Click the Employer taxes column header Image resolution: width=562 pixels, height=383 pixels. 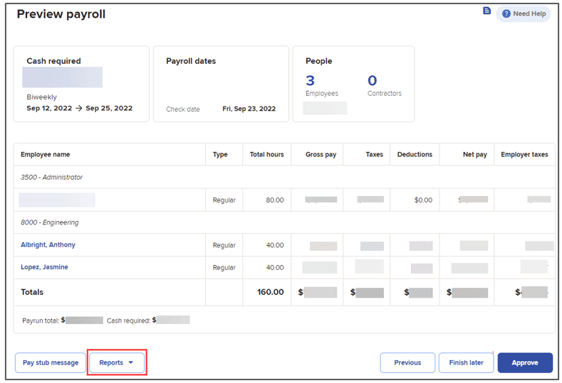click(524, 154)
